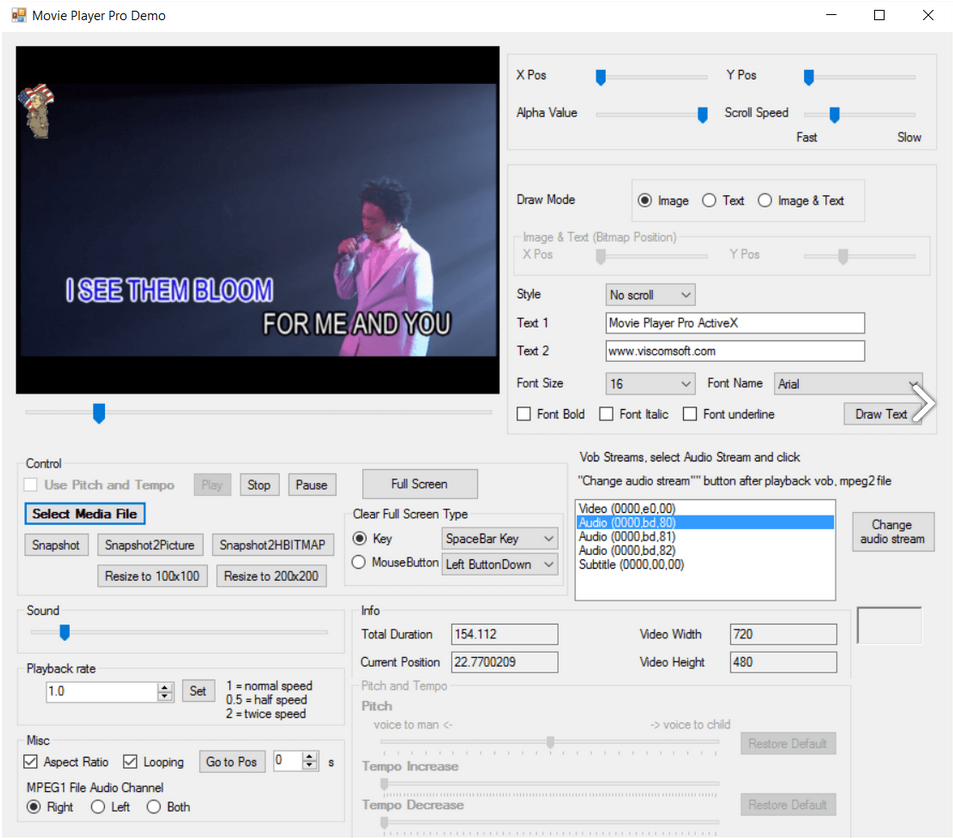Click the Video Width field
Screen dimensions: 953x838
coord(783,634)
